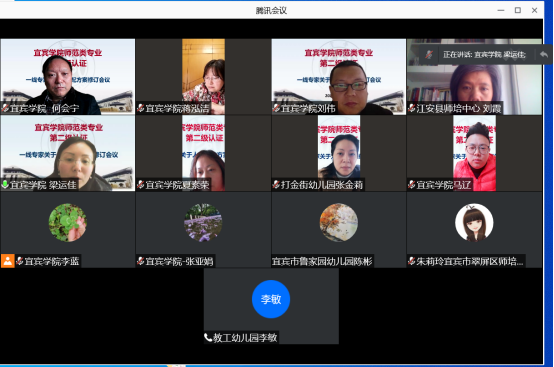Select 江安县师培中心 刘霞 video tile
Viewport: 554px width, 367px height.
click(474, 77)
